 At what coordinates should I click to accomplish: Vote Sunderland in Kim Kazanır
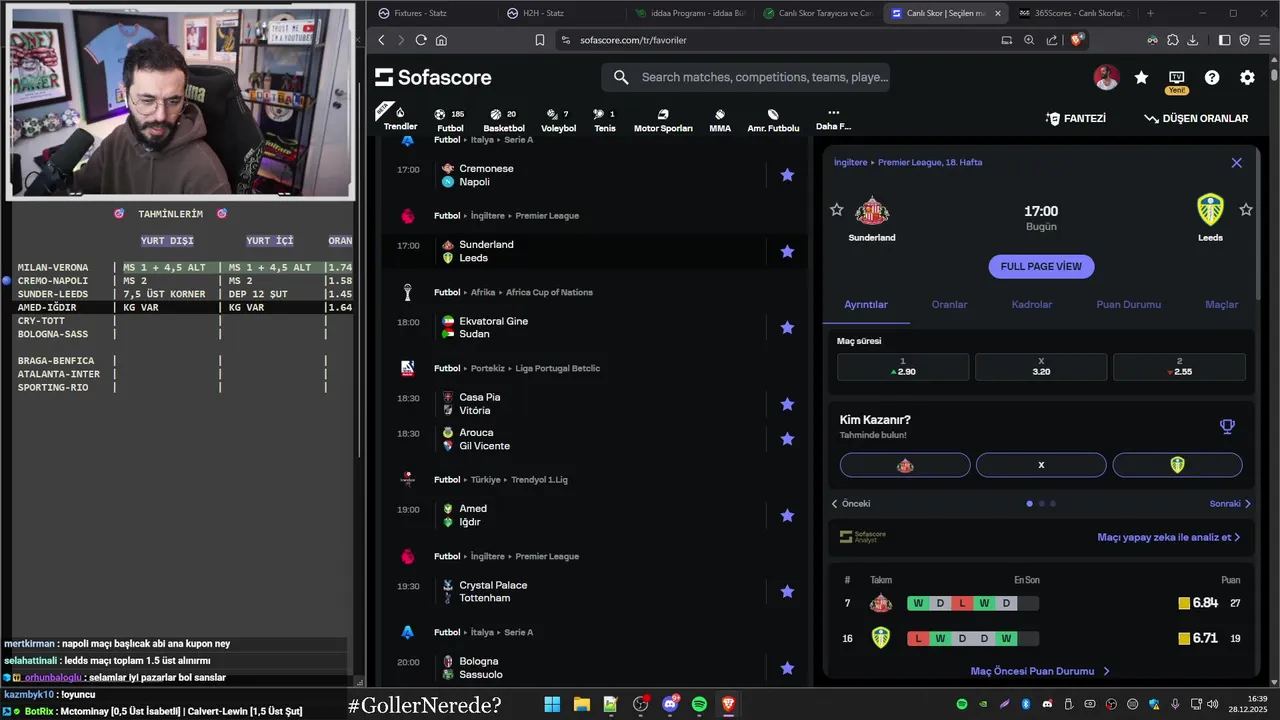(905, 465)
